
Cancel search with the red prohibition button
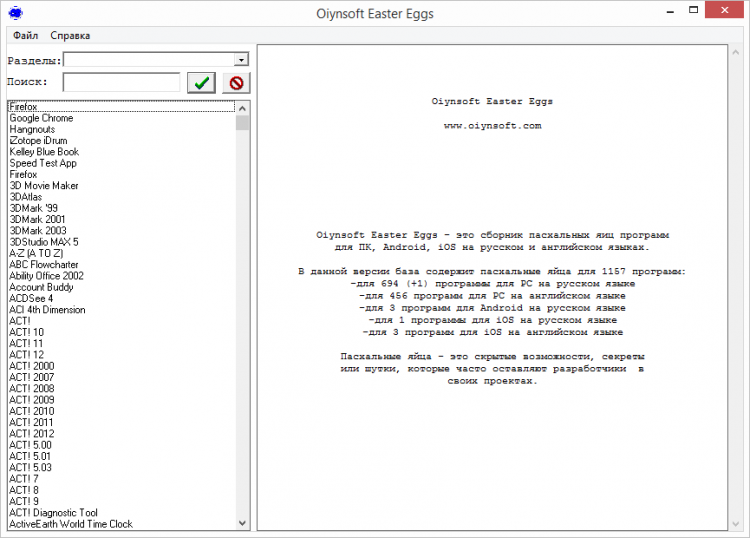(236, 83)
